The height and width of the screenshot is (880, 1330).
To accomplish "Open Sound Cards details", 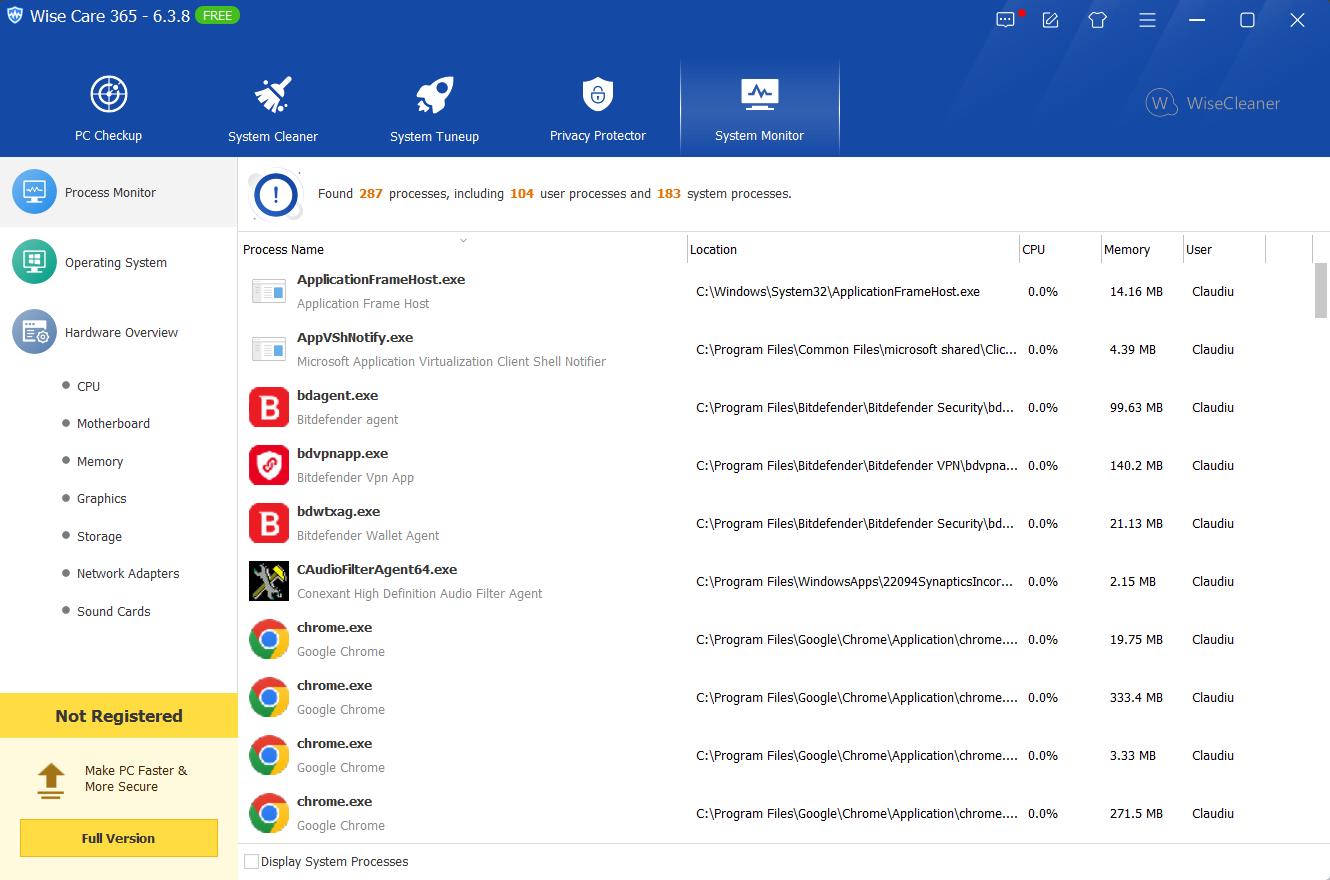I will click(x=113, y=611).
